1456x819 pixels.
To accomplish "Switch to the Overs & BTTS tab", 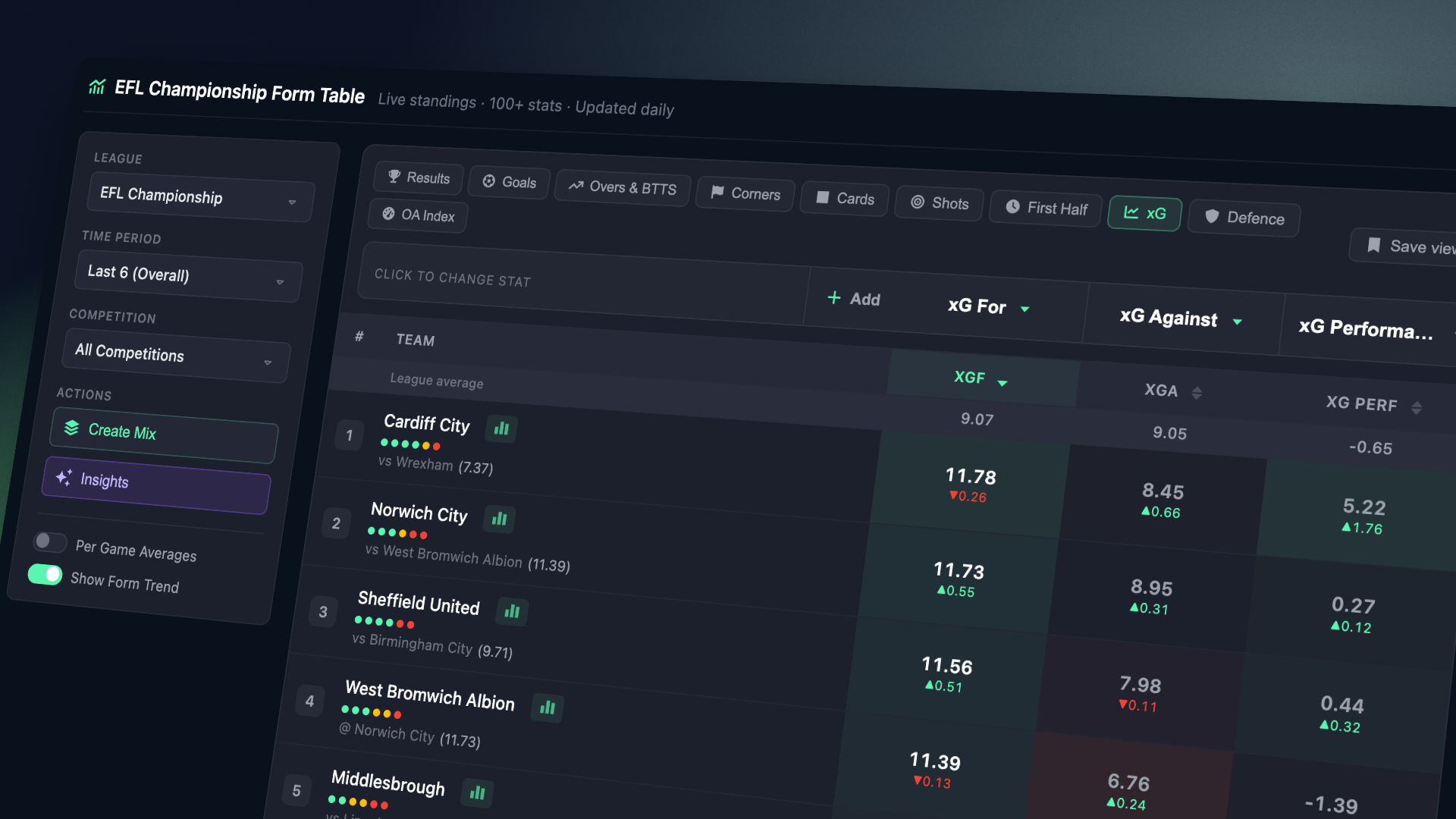I will (623, 187).
